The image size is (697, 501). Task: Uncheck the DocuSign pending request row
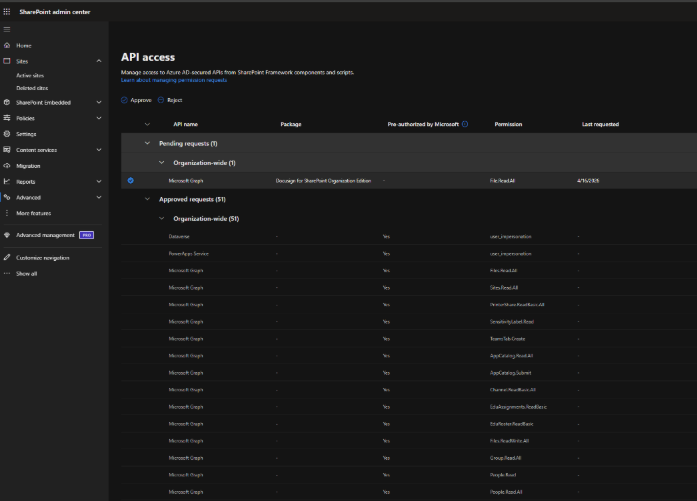click(x=131, y=180)
